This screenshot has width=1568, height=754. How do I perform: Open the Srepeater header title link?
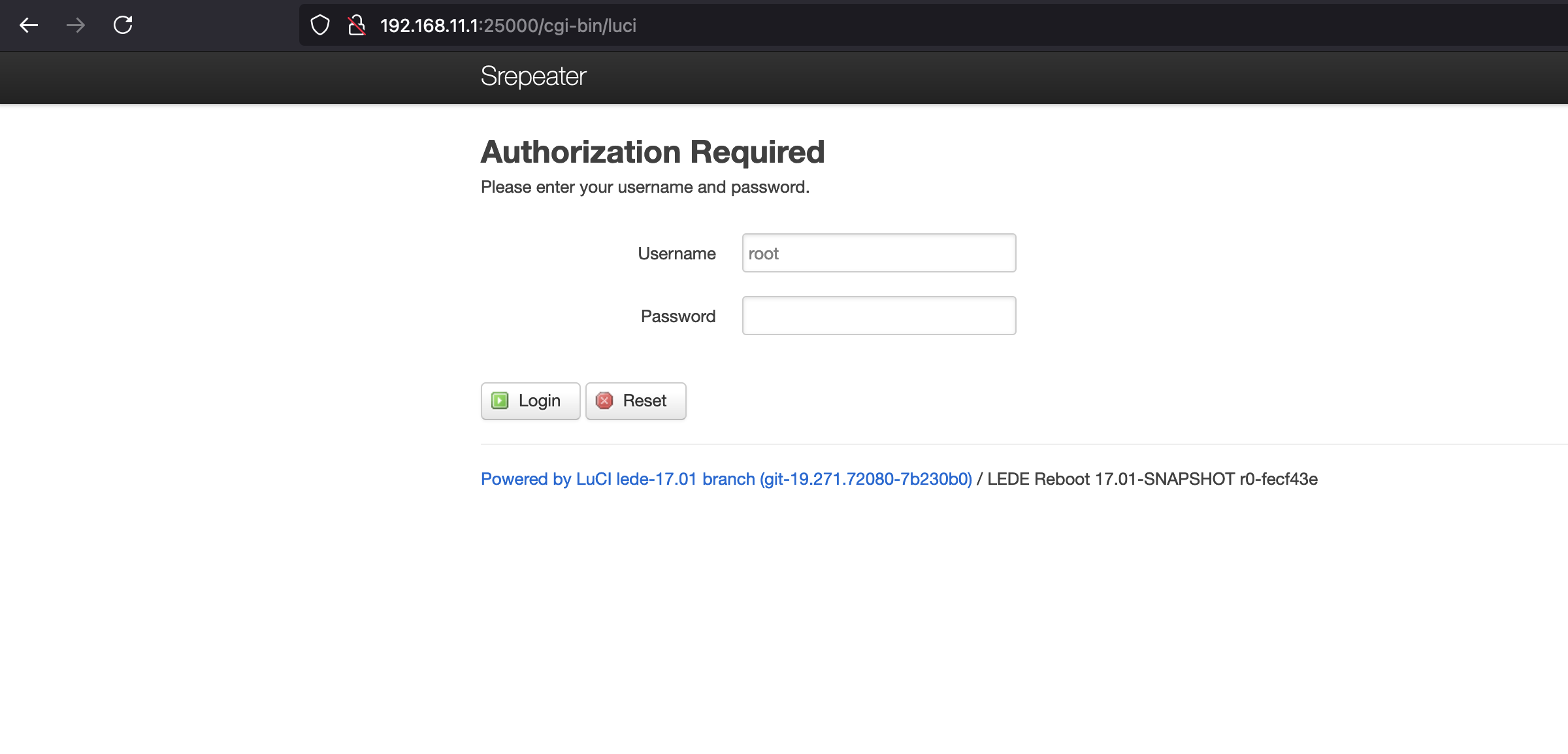(533, 76)
